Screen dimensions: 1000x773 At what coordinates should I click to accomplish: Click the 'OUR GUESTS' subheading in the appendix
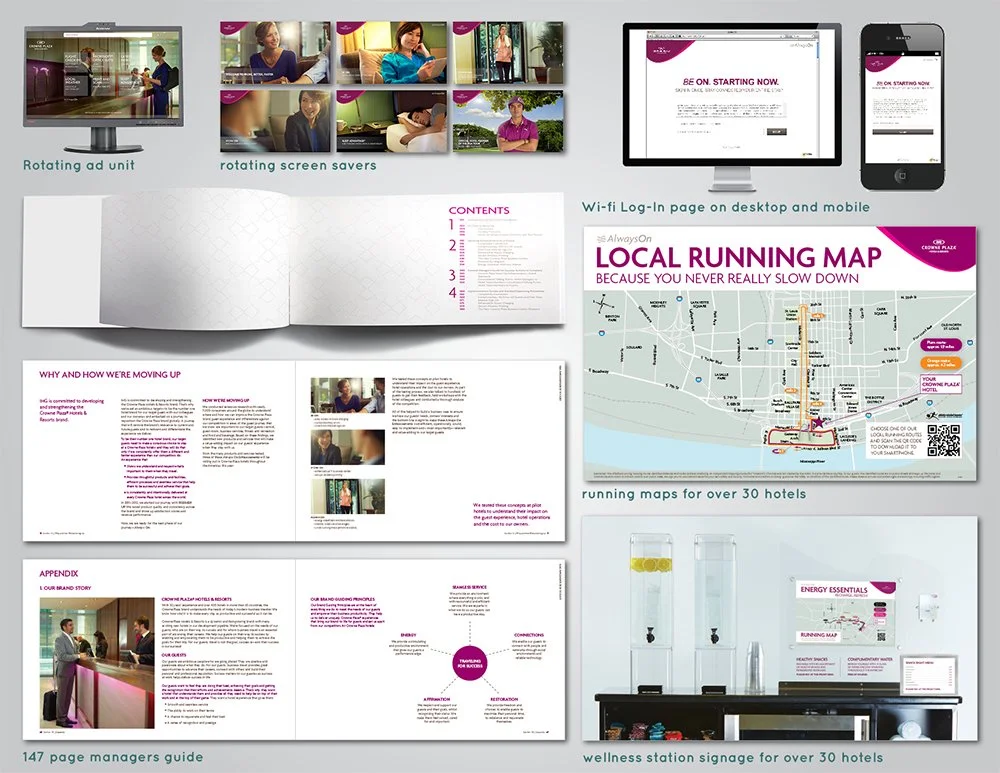(174, 655)
